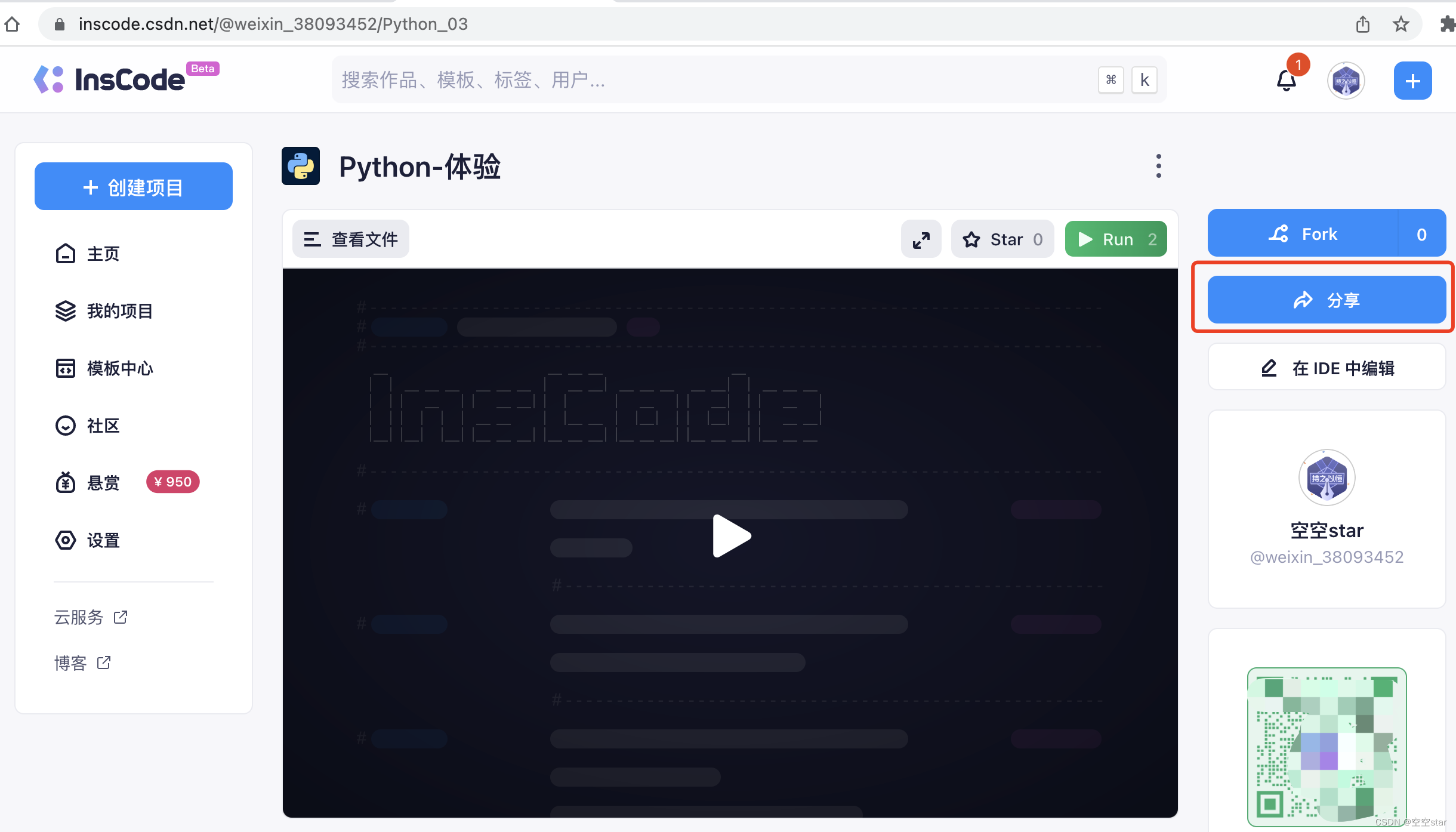
Task: Run the project with the green Run button
Action: click(x=1115, y=239)
